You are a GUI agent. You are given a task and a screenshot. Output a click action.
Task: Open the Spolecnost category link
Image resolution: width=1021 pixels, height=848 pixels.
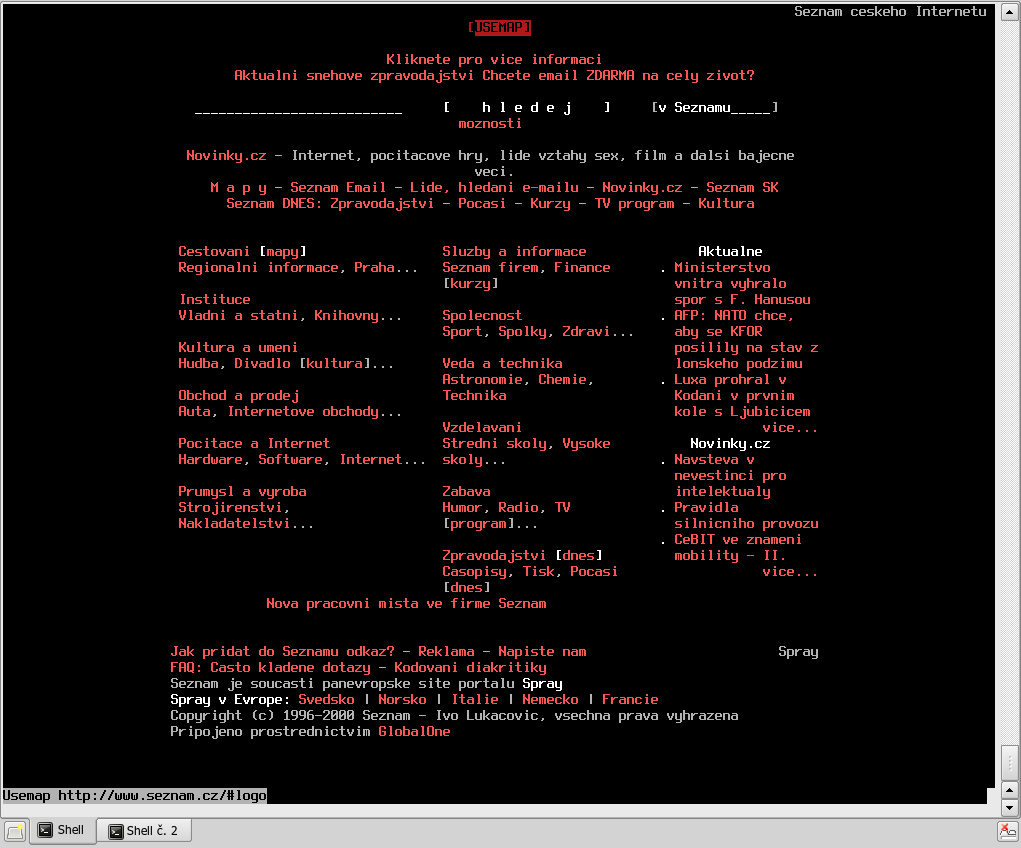[482, 316]
